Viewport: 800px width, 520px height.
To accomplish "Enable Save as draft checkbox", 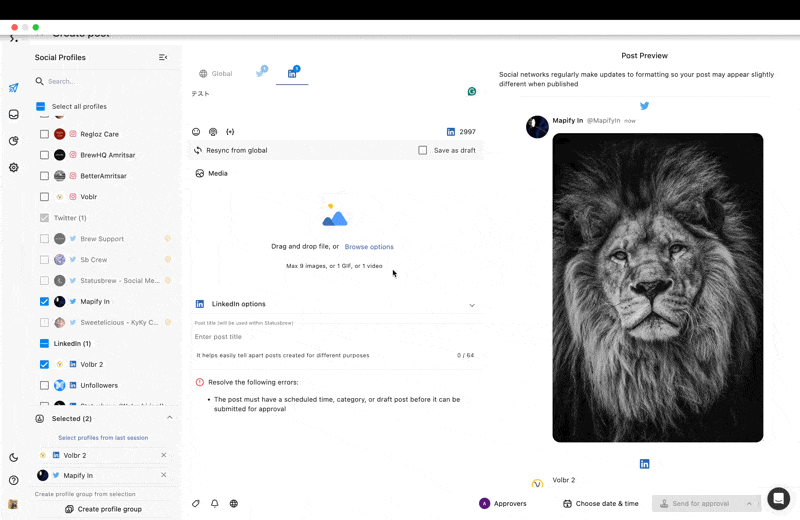I will (422, 150).
